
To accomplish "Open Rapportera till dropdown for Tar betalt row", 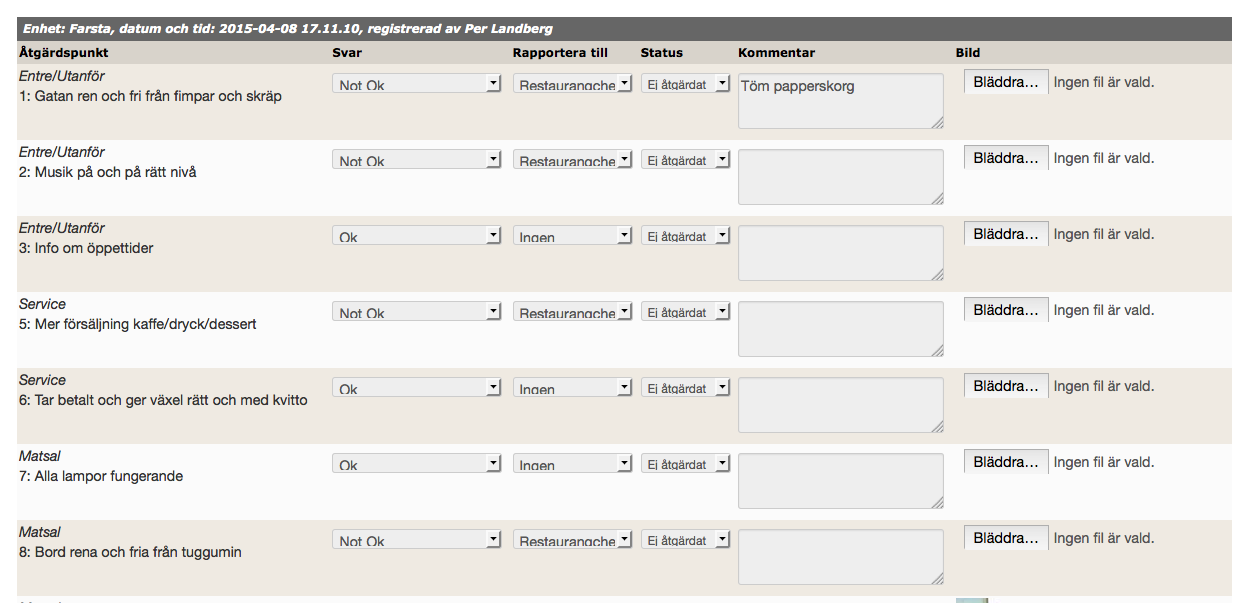I will click(573, 388).
